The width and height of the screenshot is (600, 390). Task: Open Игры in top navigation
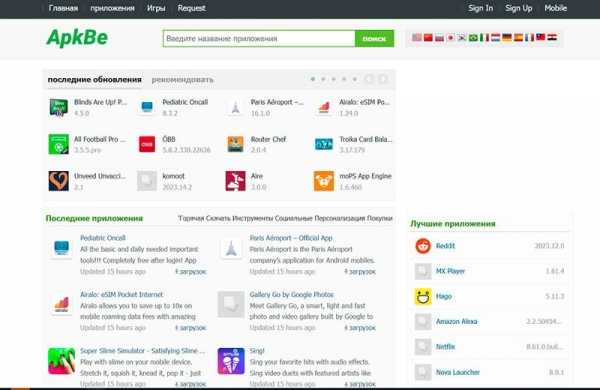click(x=156, y=8)
